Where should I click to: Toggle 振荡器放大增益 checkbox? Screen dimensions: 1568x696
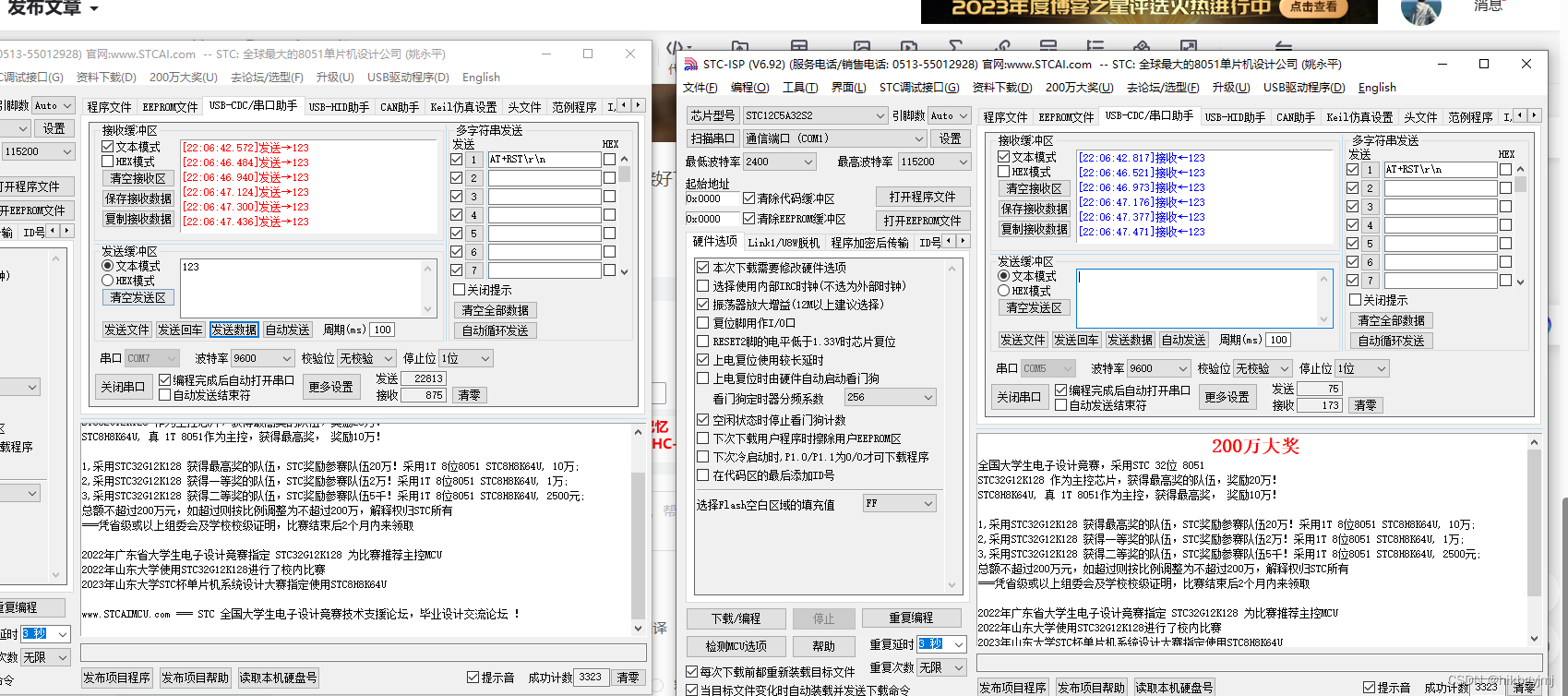pos(702,305)
